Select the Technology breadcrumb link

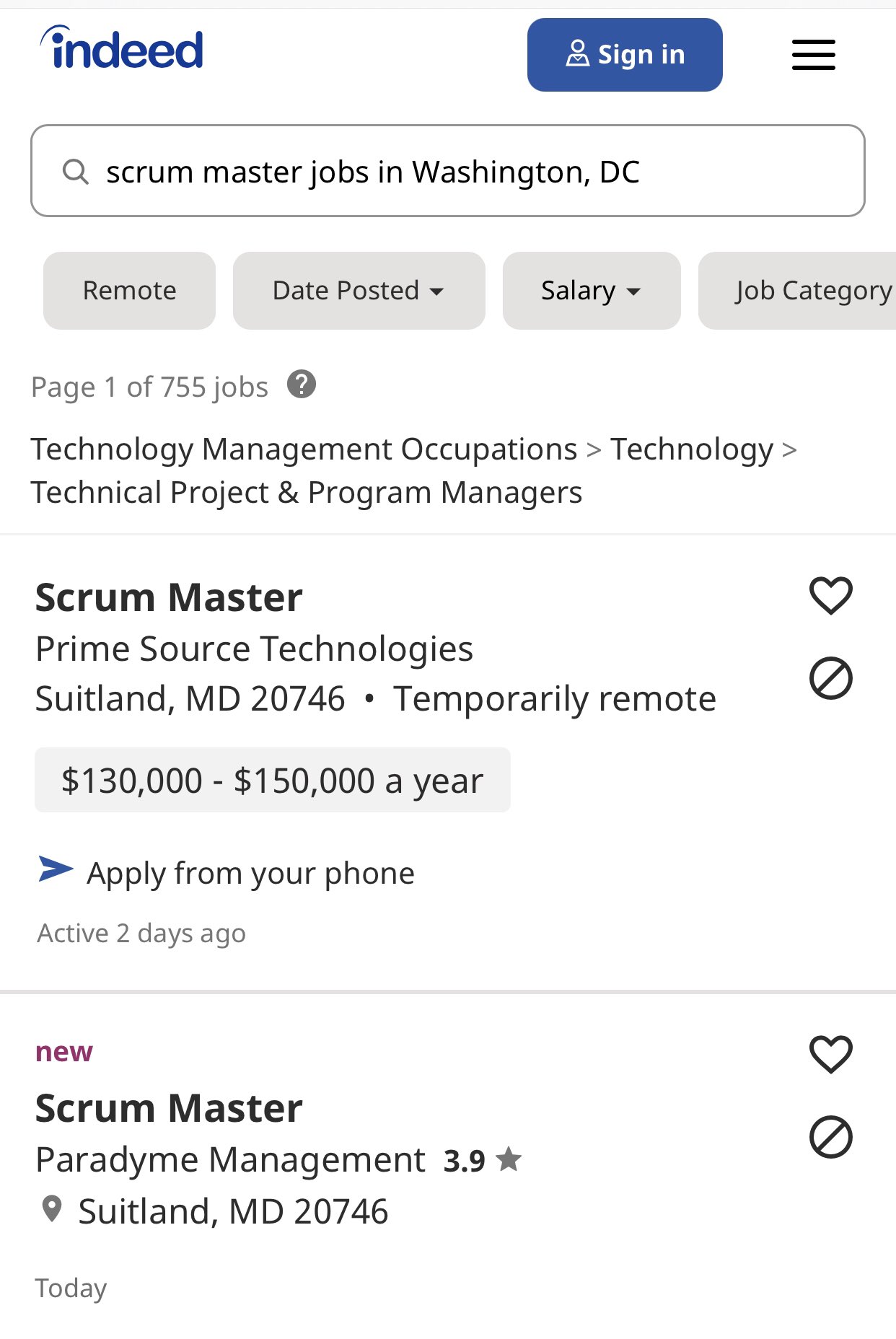(692, 449)
